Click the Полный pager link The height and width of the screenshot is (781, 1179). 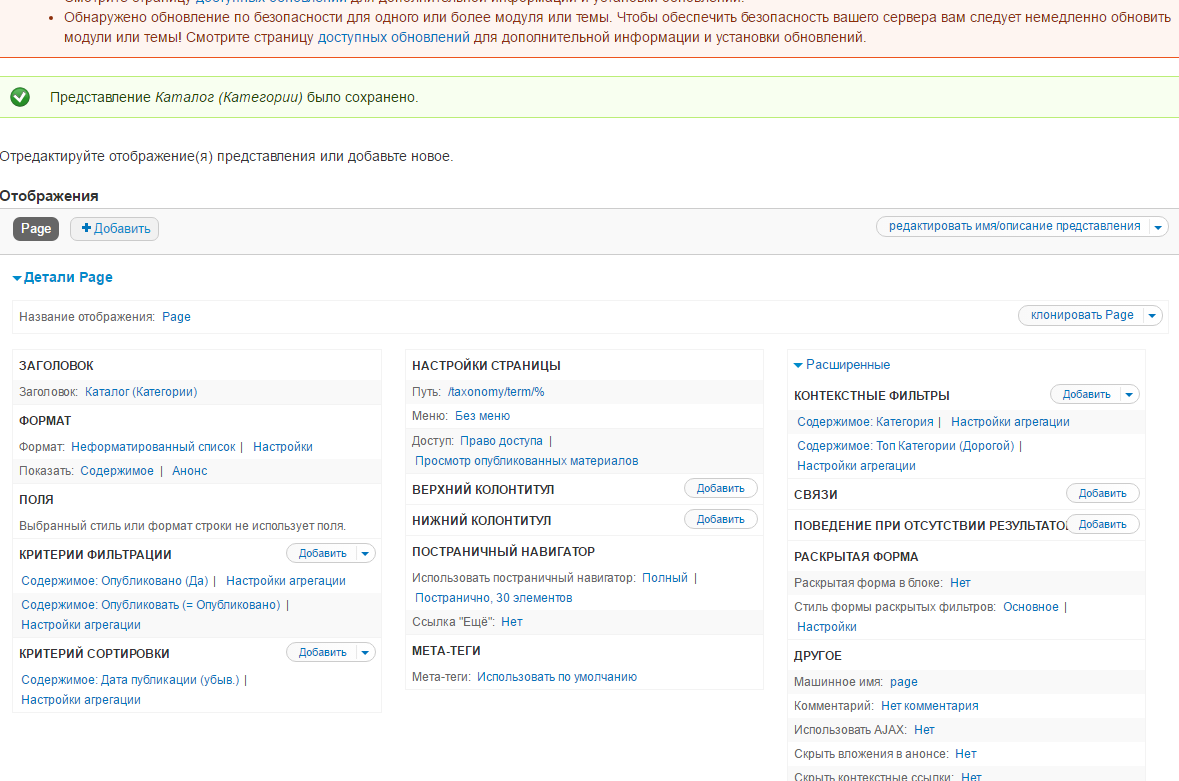[x=665, y=577]
